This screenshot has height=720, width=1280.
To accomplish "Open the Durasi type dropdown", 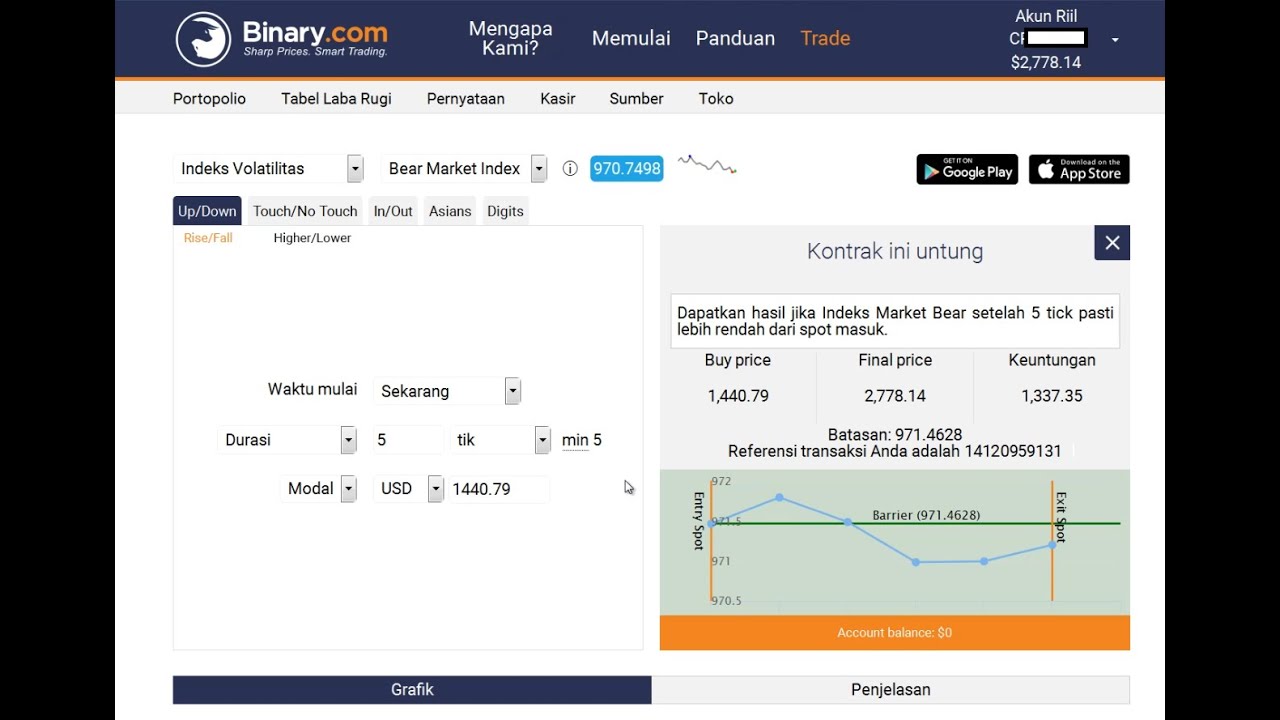I will [x=287, y=440].
